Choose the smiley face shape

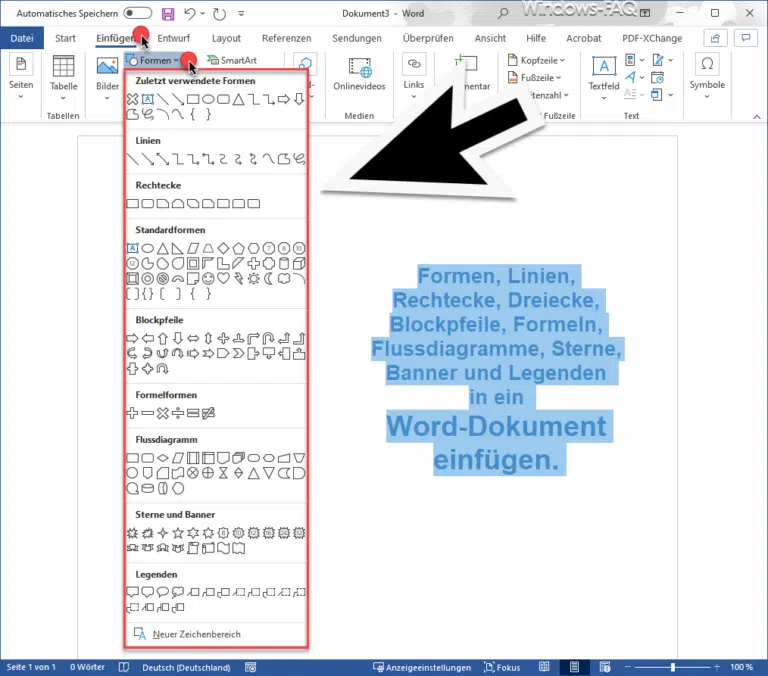click(208, 279)
